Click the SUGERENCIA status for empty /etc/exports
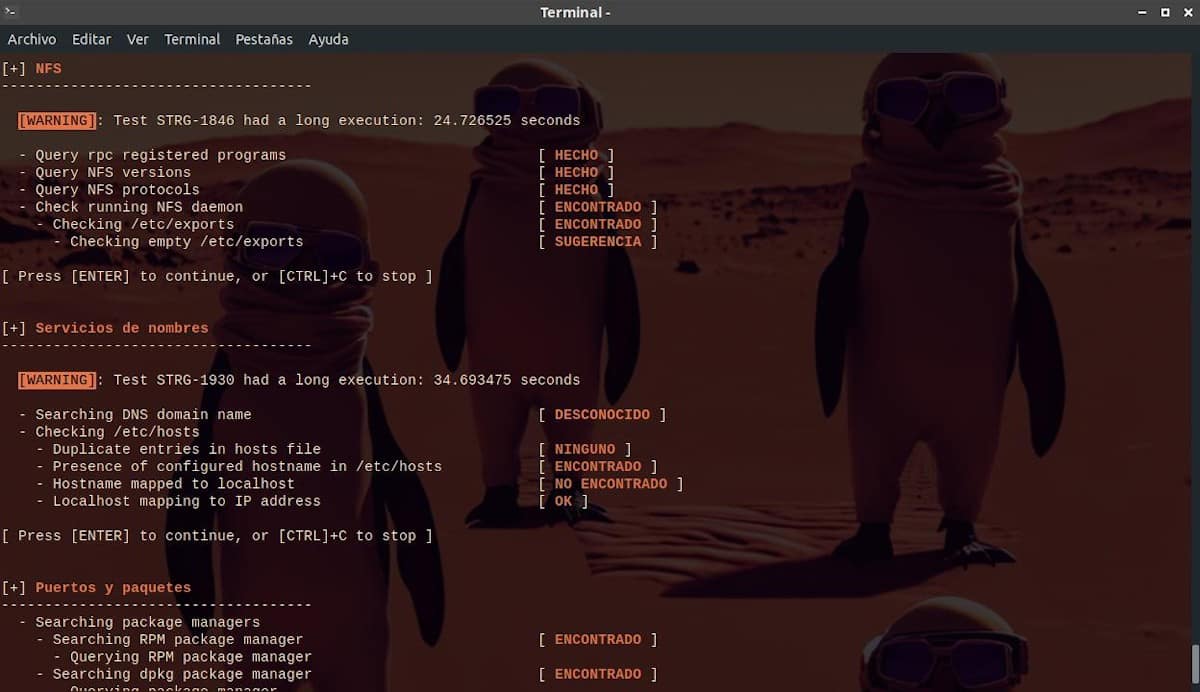 (x=598, y=242)
